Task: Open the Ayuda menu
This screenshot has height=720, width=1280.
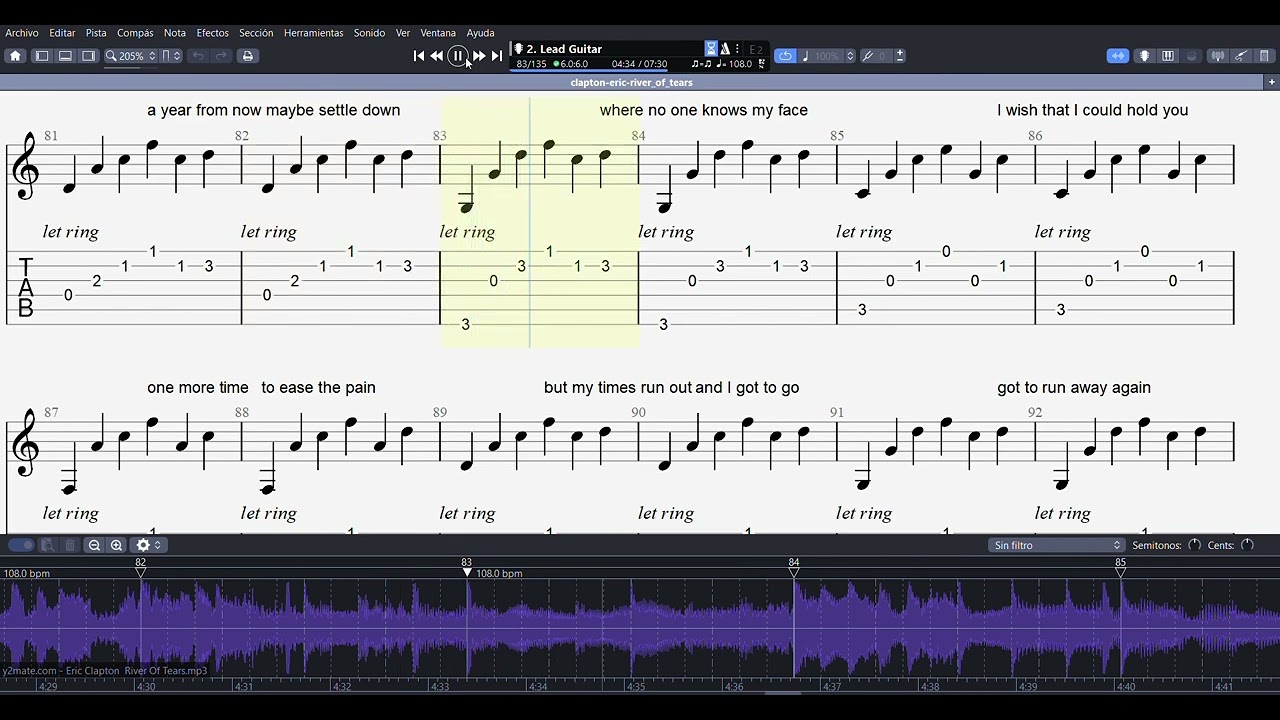Action: click(480, 33)
